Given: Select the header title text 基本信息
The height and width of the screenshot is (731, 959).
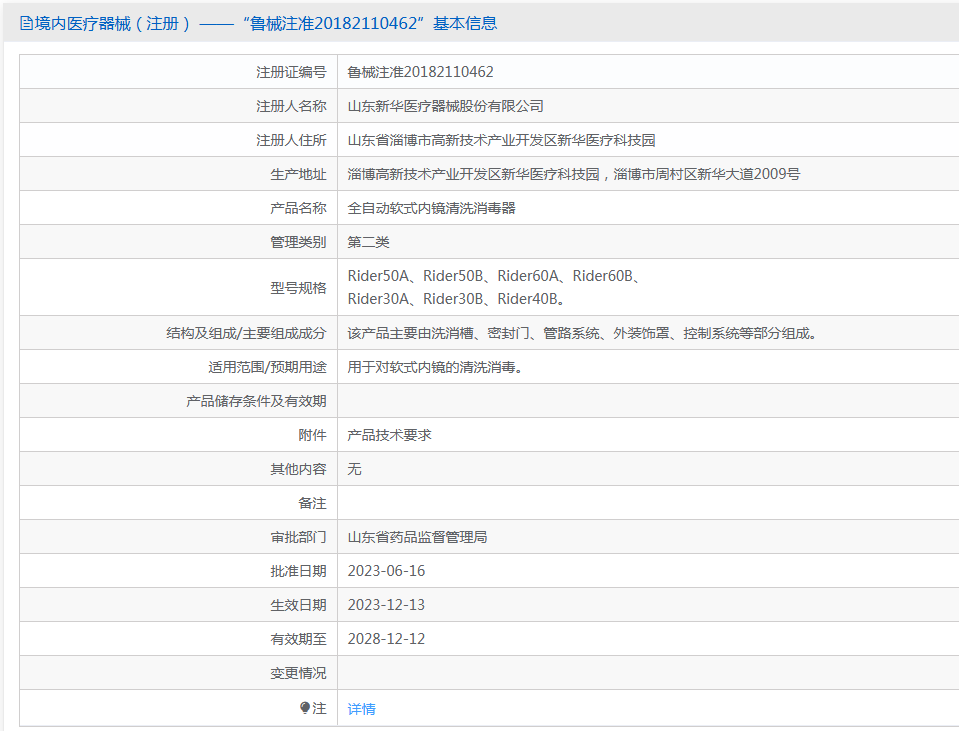Looking at the screenshot, I should pos(465,24).
